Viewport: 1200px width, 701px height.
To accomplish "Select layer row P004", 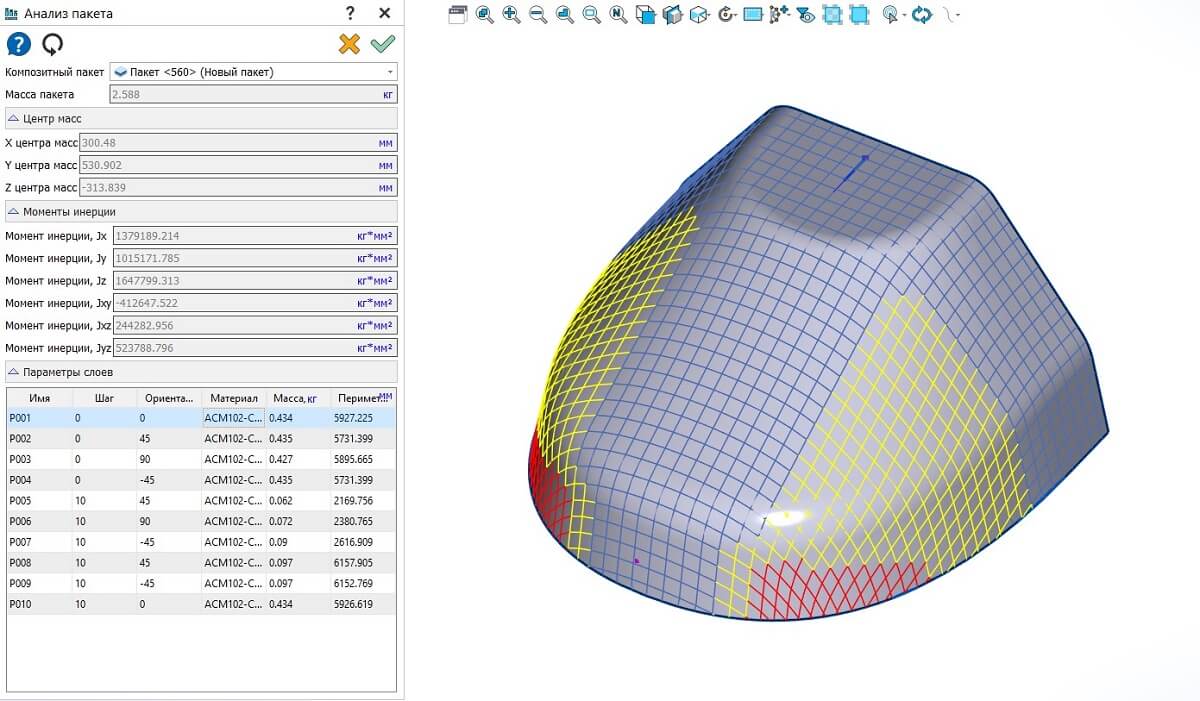I will [201, 480].
